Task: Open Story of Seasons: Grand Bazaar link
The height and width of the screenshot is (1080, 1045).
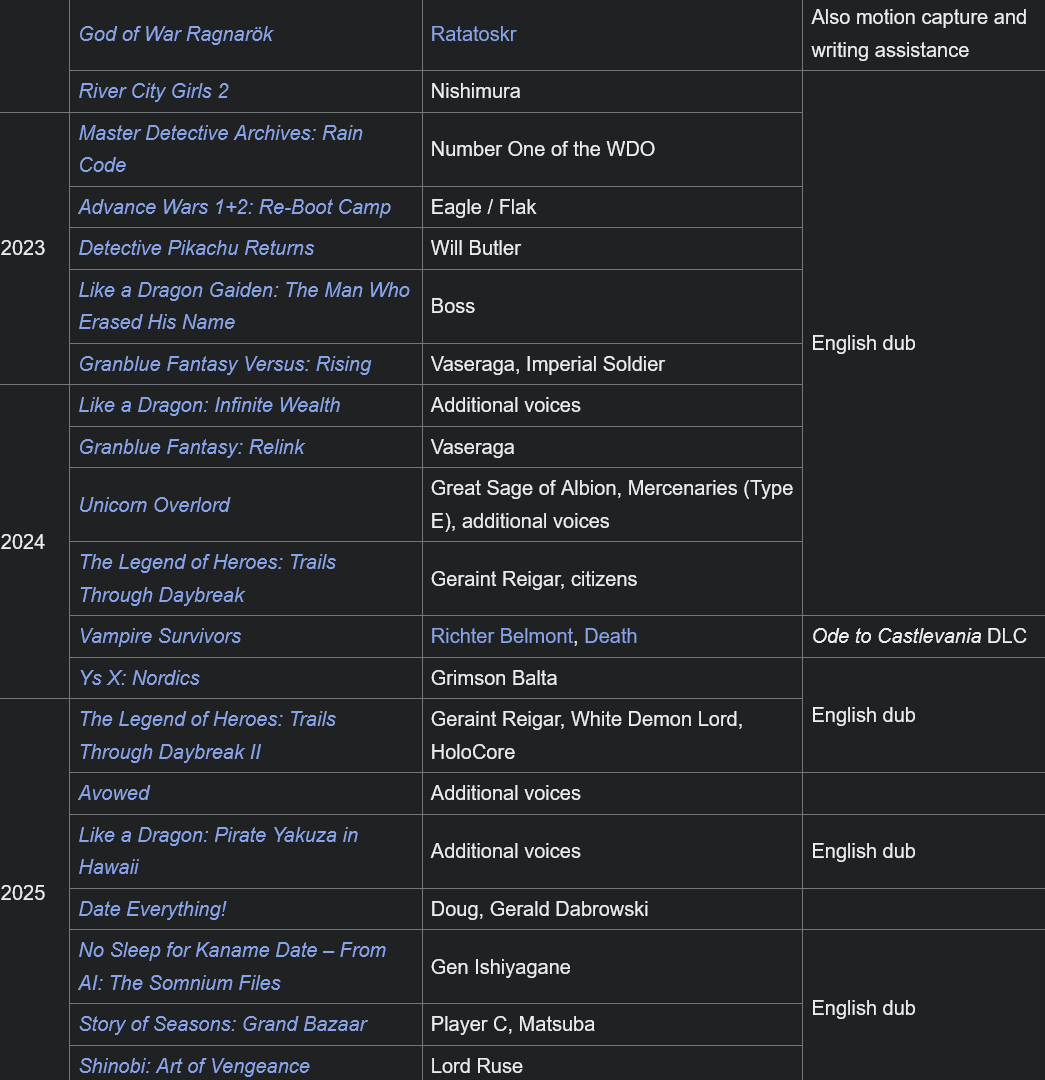Action: [223, 1024]
